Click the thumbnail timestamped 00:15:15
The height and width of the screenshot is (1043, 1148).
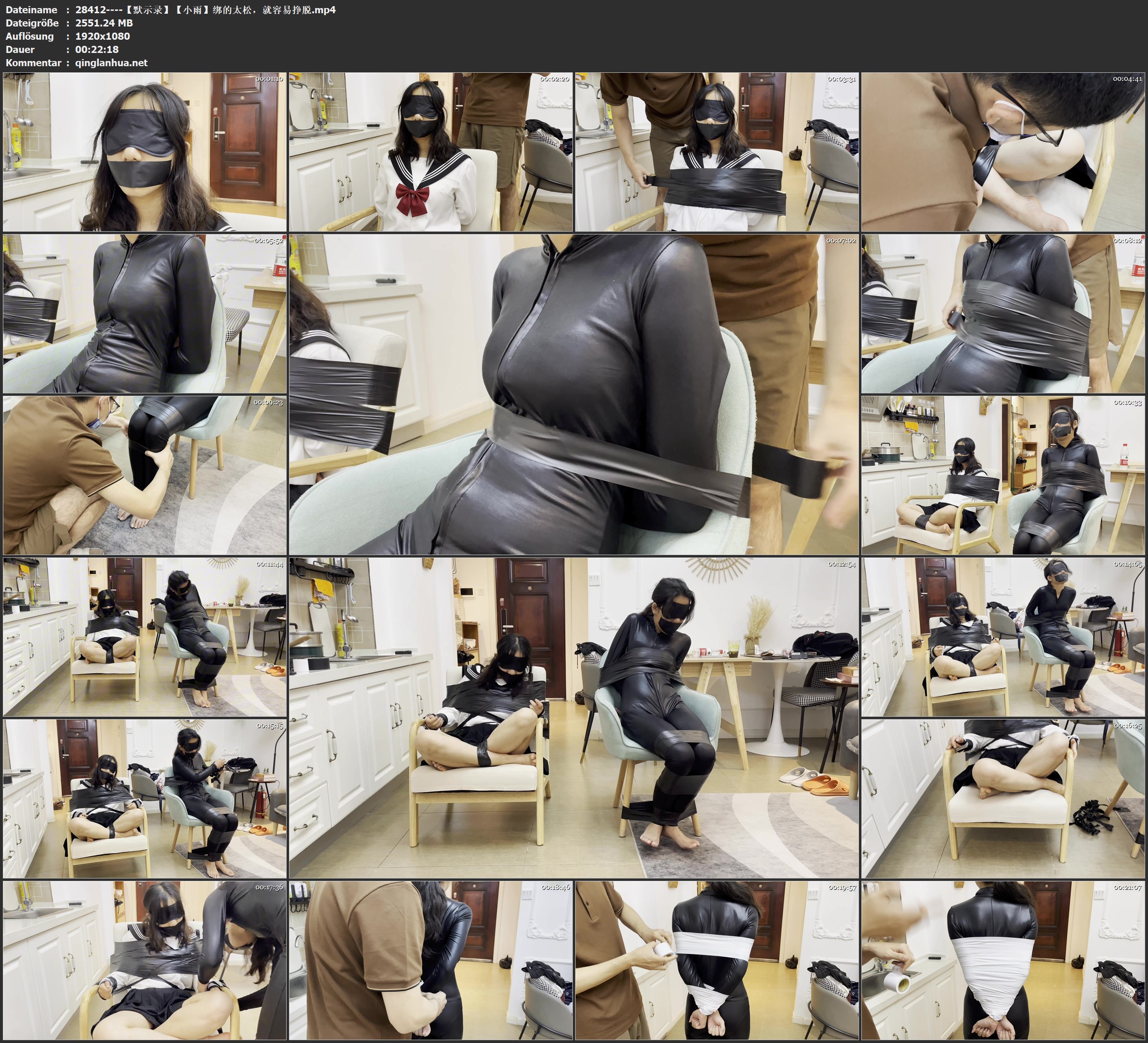(x=145, y=798)
